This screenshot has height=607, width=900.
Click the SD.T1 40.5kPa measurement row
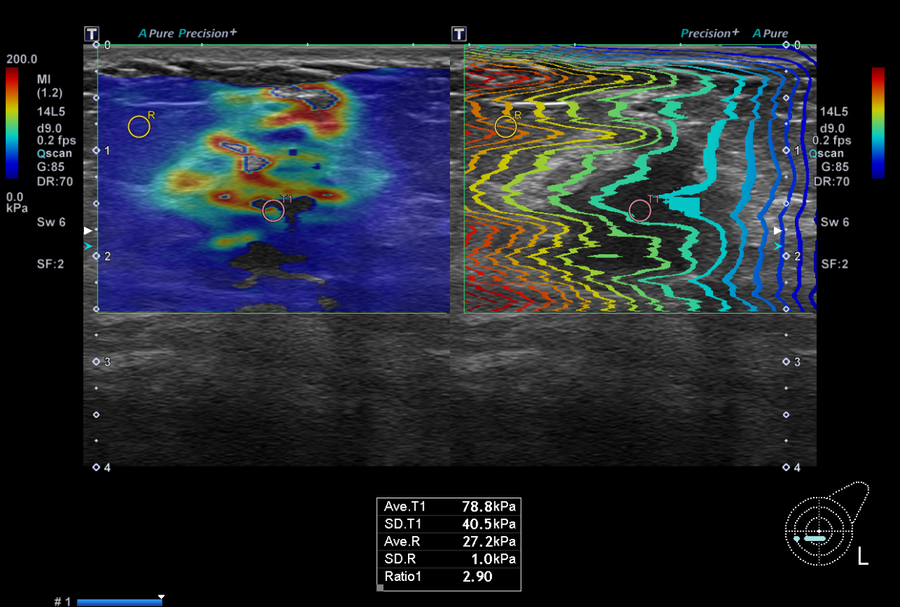449,524
